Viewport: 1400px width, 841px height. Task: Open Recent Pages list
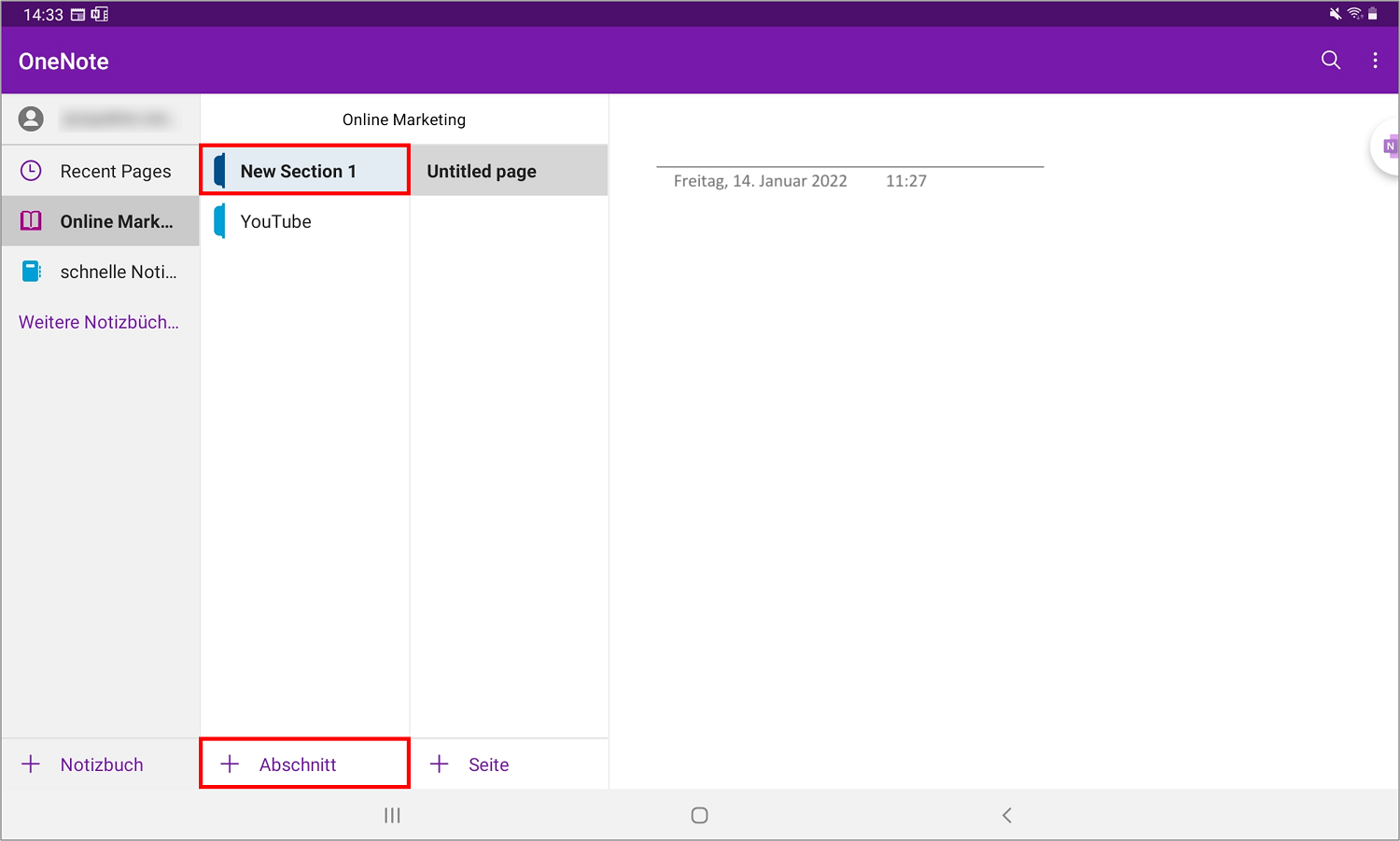[x=100, y=171]
